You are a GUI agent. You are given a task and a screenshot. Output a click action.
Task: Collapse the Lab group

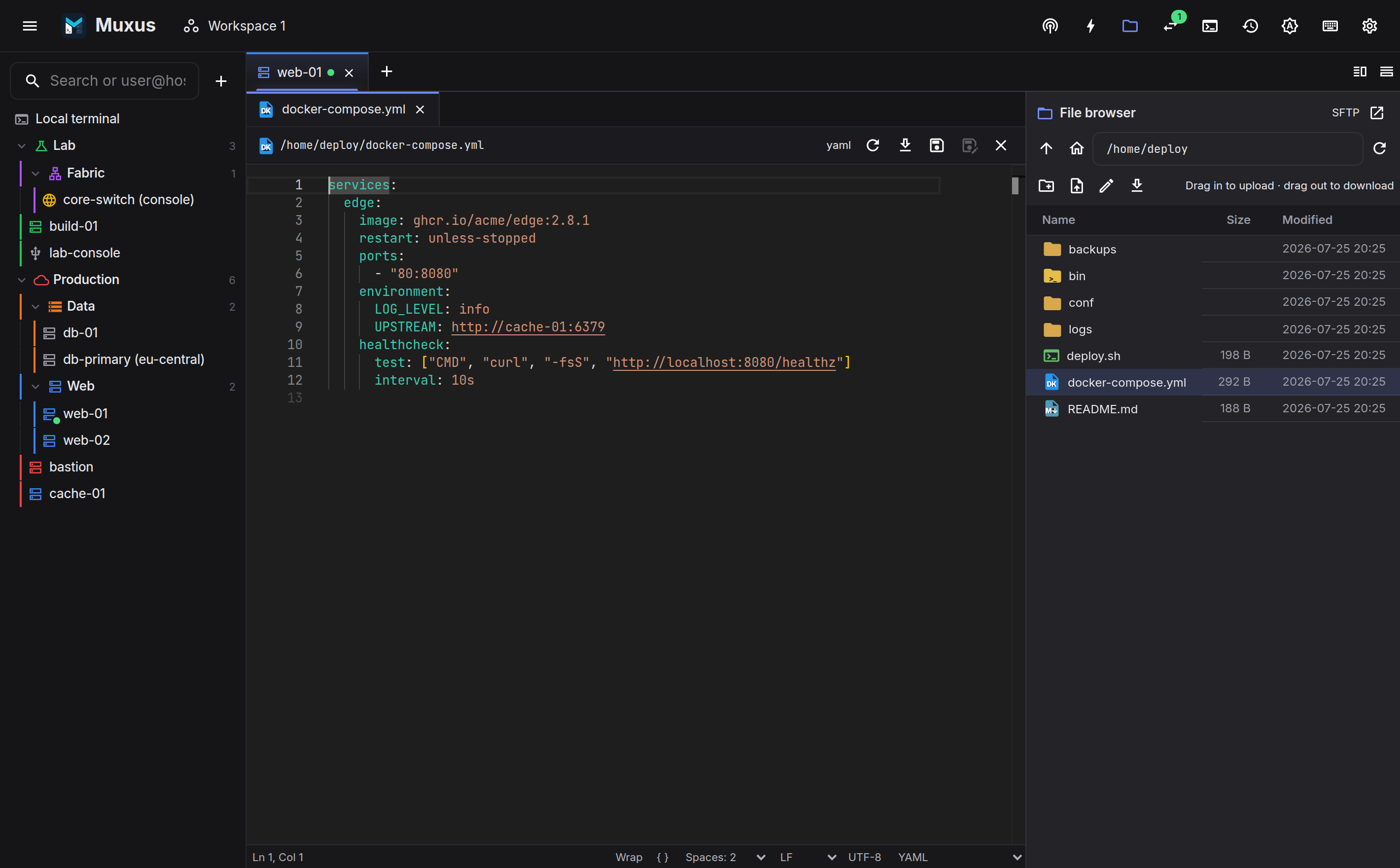coord(22,146)
